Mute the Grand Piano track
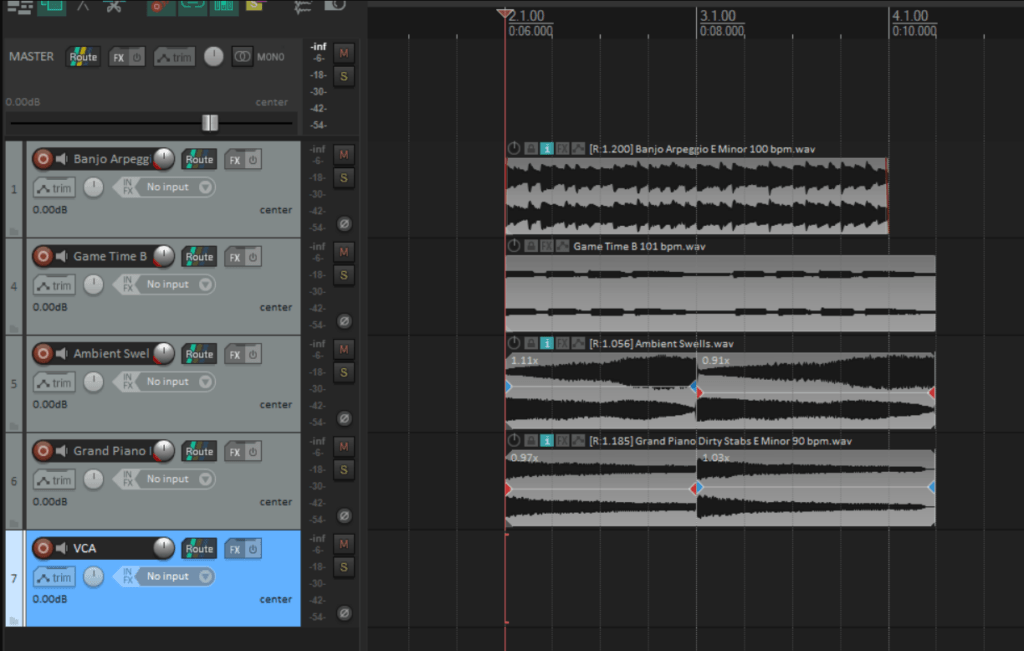Viewport: 1024px width, 651px height. [344, 447]
